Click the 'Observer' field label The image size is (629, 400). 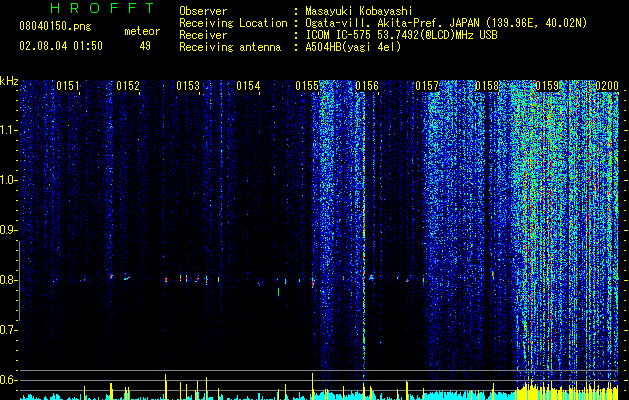pos(203,11)
